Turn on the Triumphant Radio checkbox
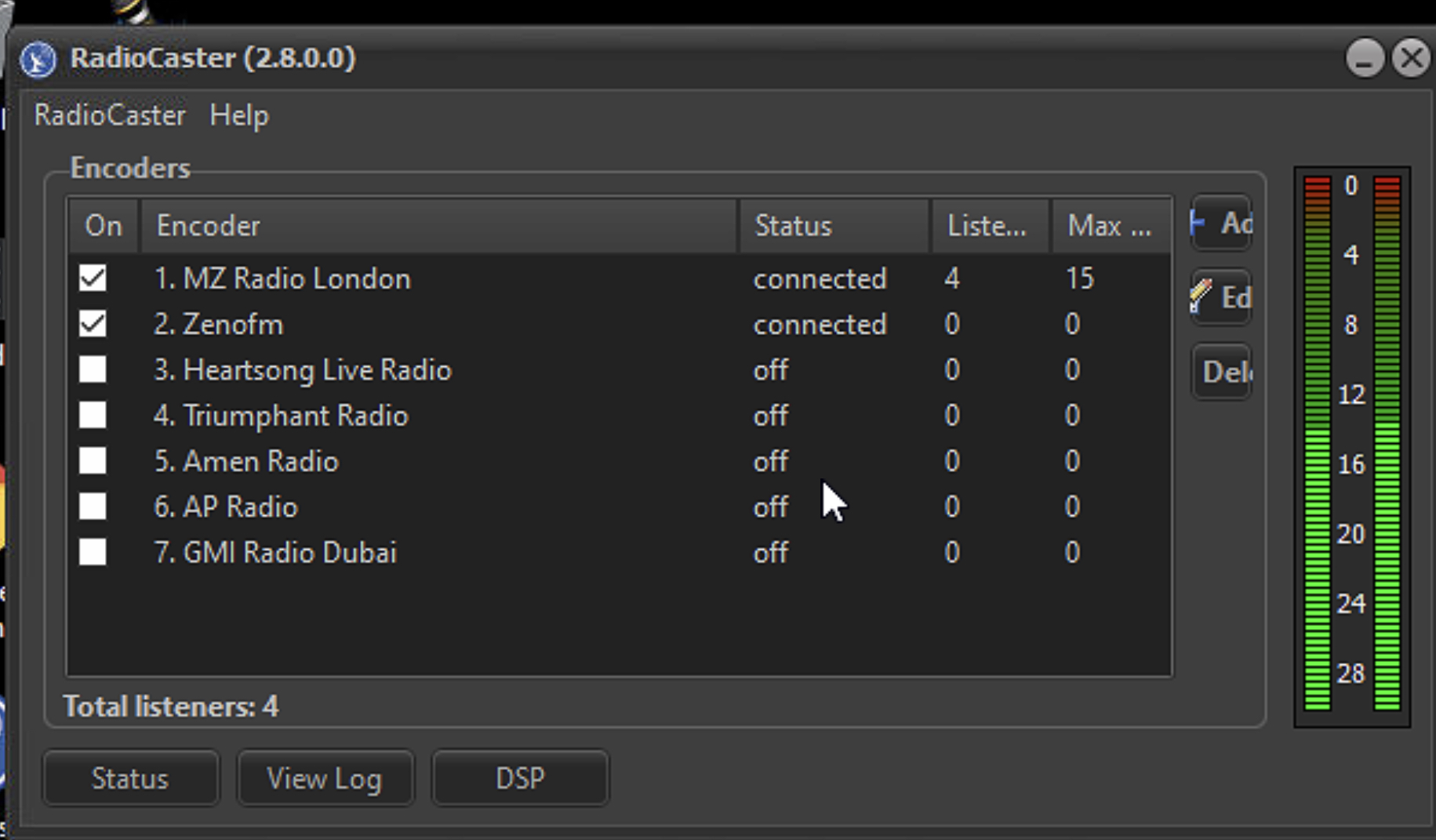Screen dimensions: 1436x840 (x=93, y=415)
